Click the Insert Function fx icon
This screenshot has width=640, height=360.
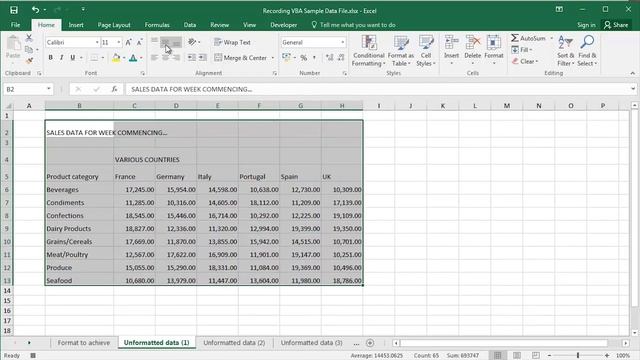[115, 89]
